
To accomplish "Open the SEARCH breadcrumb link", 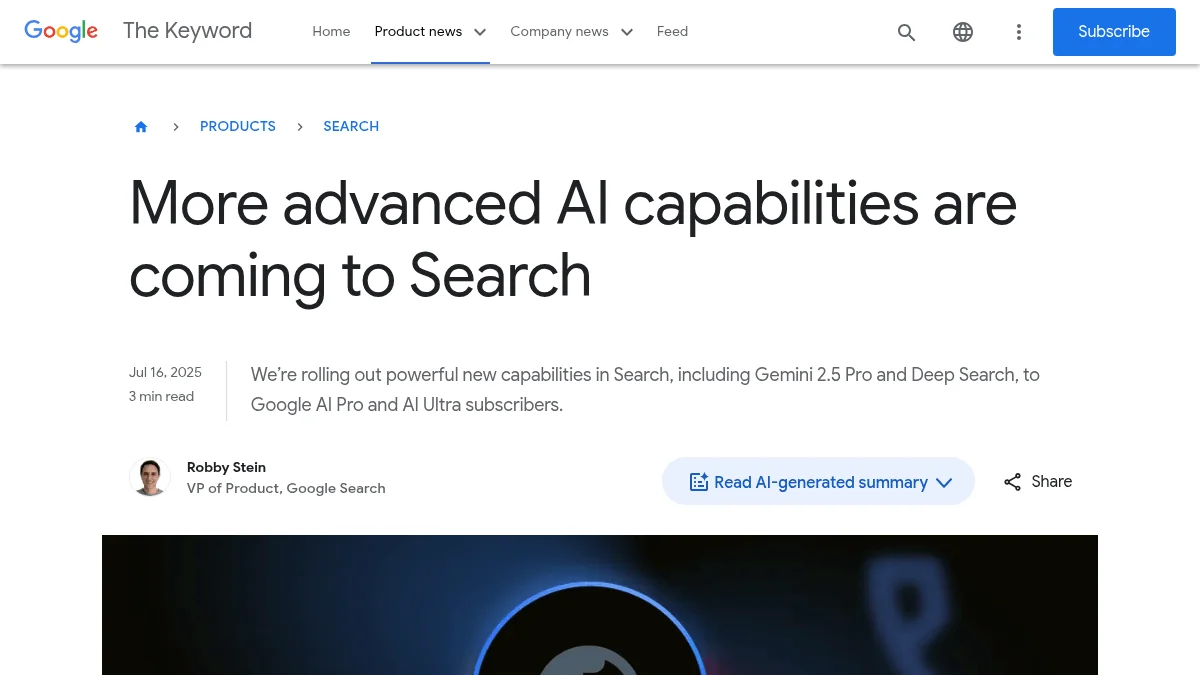I will tap(351, 126).
